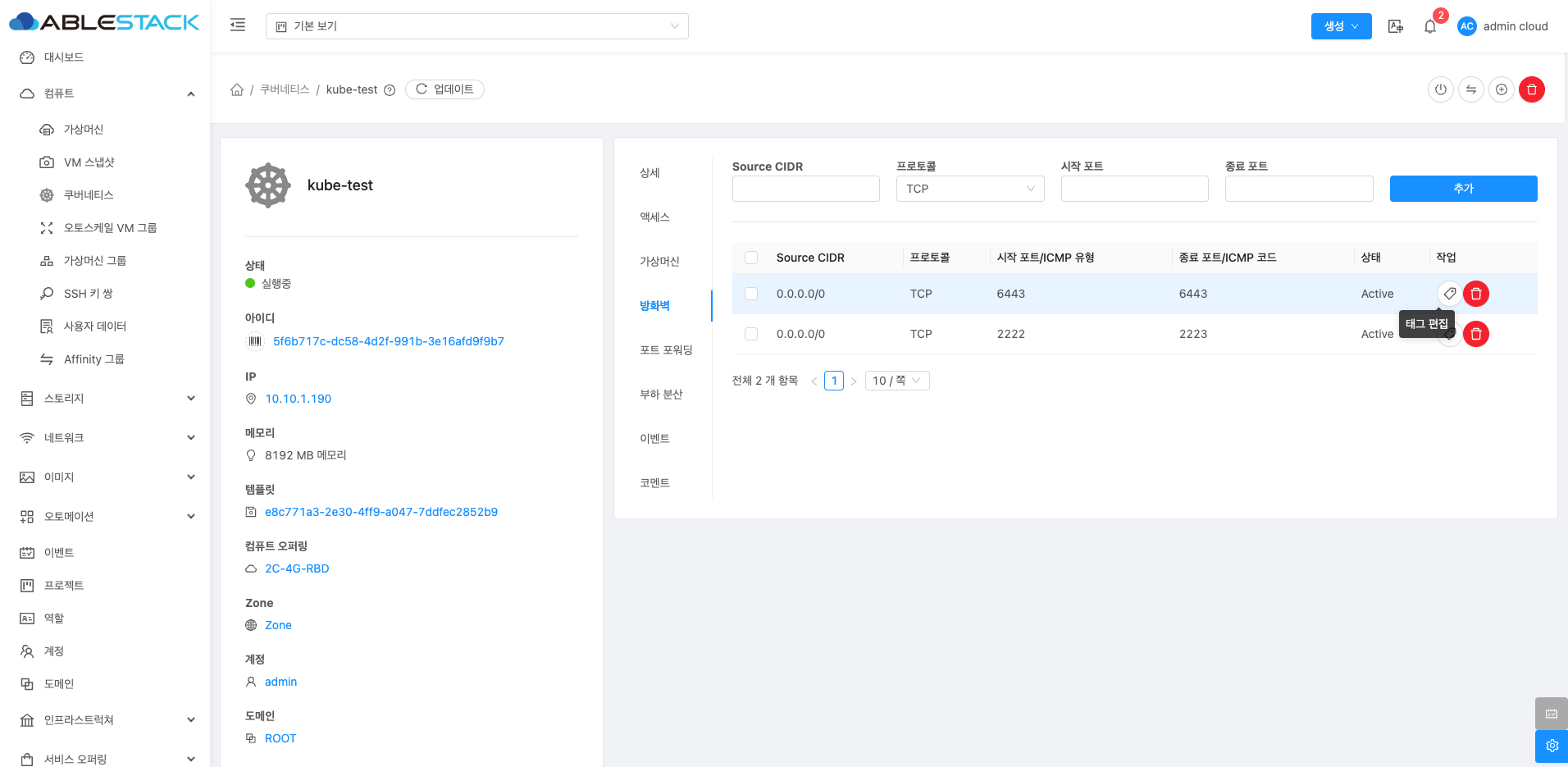Delete the firewall rule for port 6443

pyautogui.click(x=1475, y=294)
